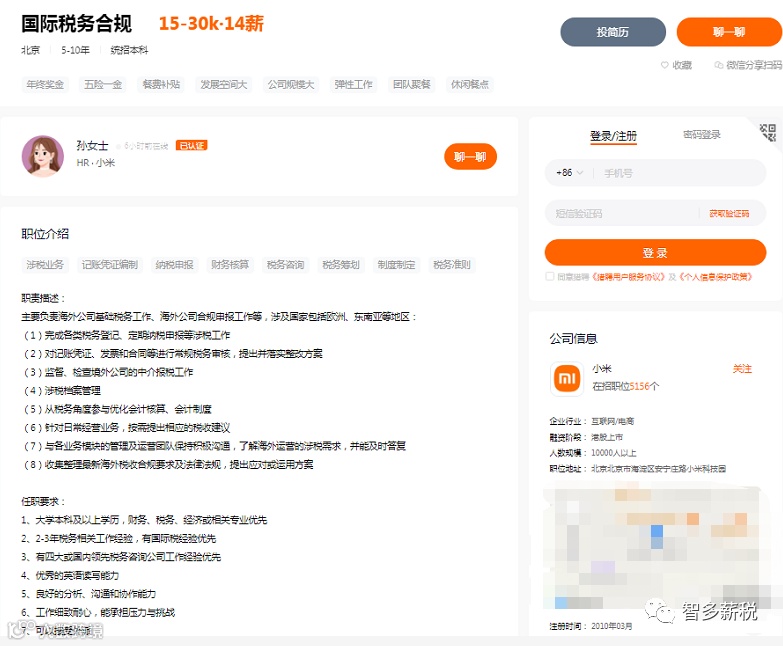Viewport: 783px width, 646px height.
Task: Open 在招职位5156个 open positions link
Action: point(626,386)
